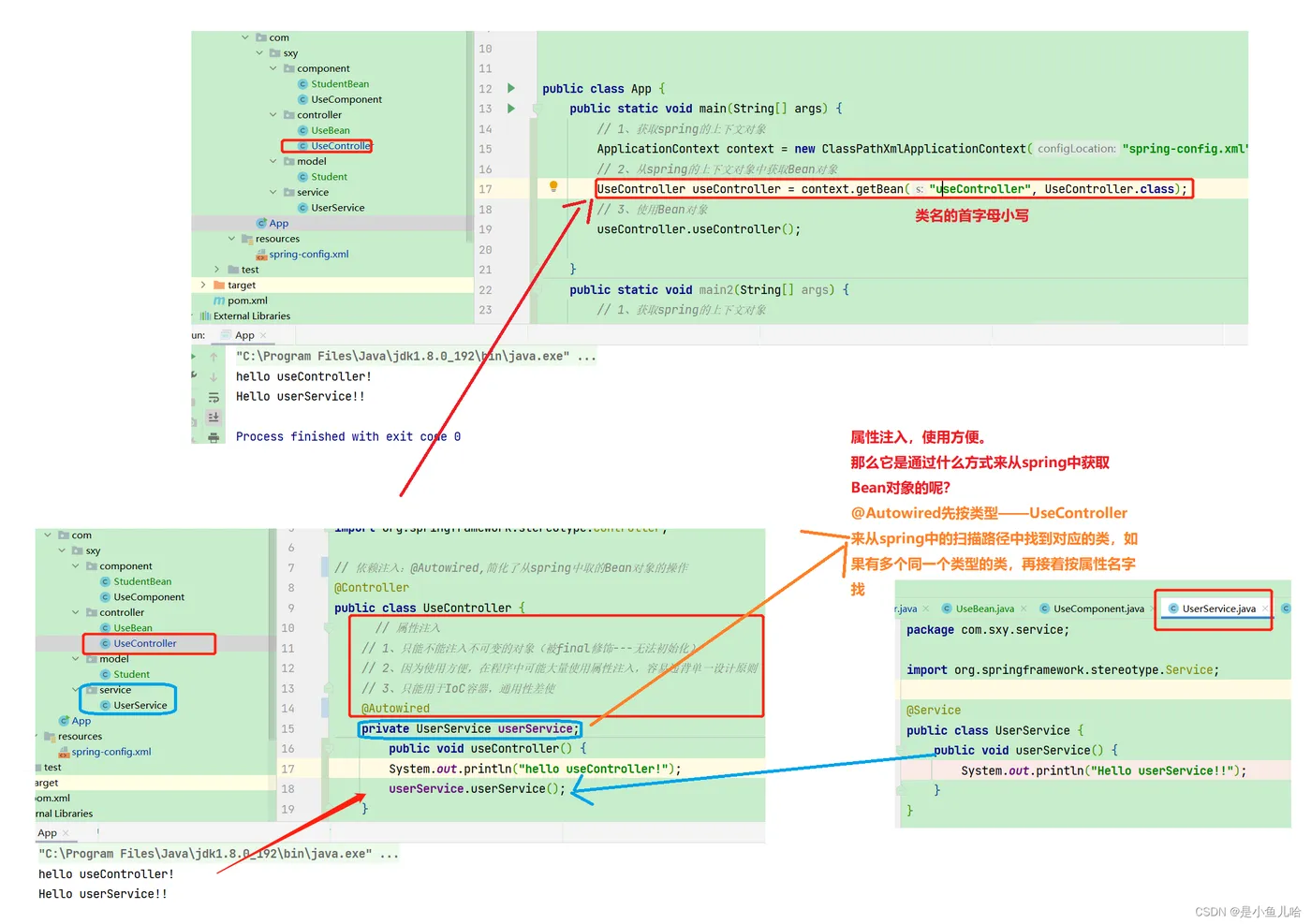Expand the target folder in upper tree
Viewport: 1311px width, 924px height.
(x=203, y=285)
